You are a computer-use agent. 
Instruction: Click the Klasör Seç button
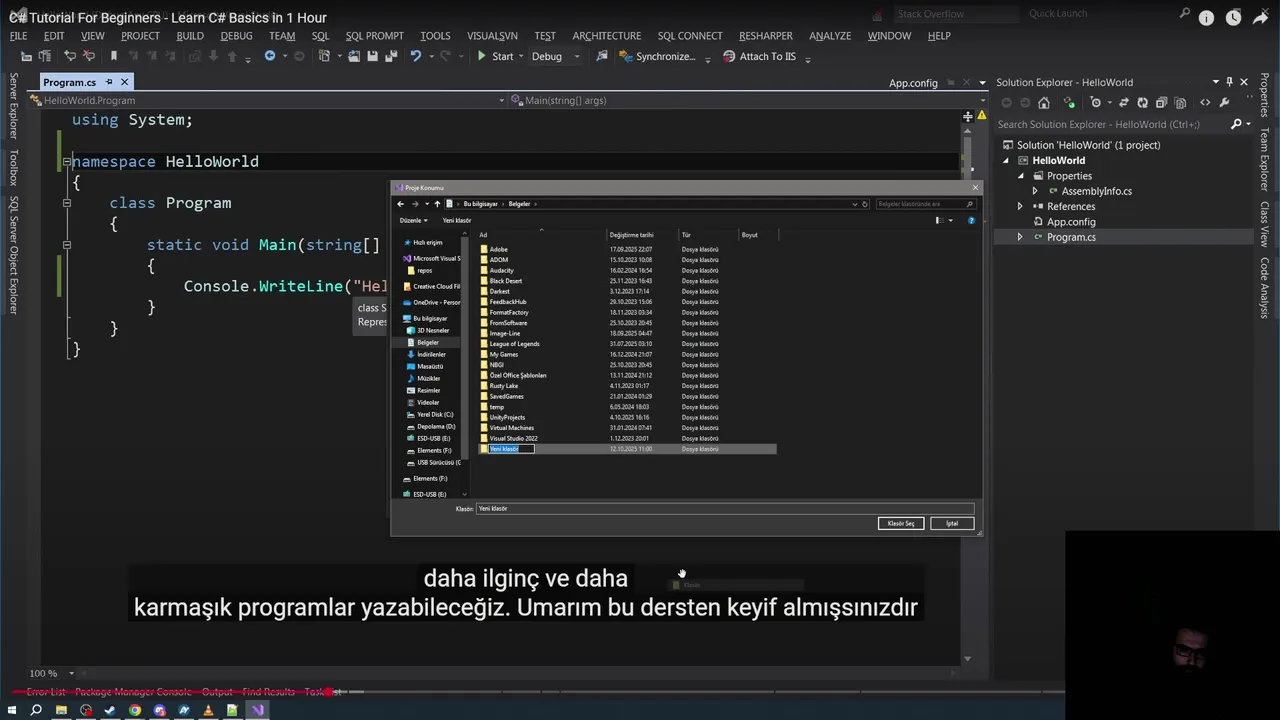pyautogui.click(x=901, y=523)
